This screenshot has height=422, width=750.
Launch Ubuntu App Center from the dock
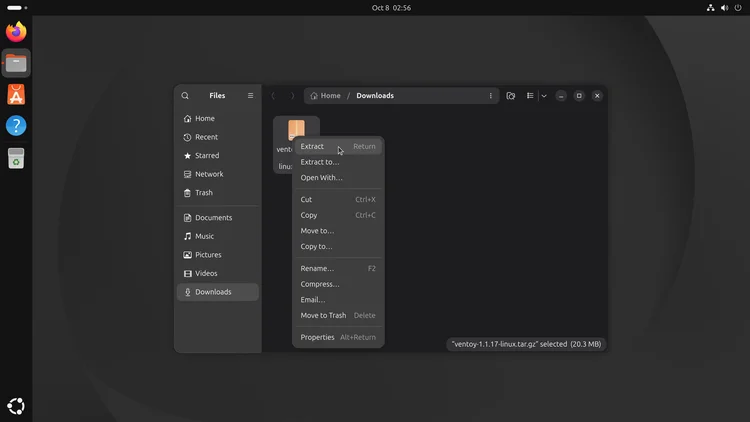click(16, 94)
